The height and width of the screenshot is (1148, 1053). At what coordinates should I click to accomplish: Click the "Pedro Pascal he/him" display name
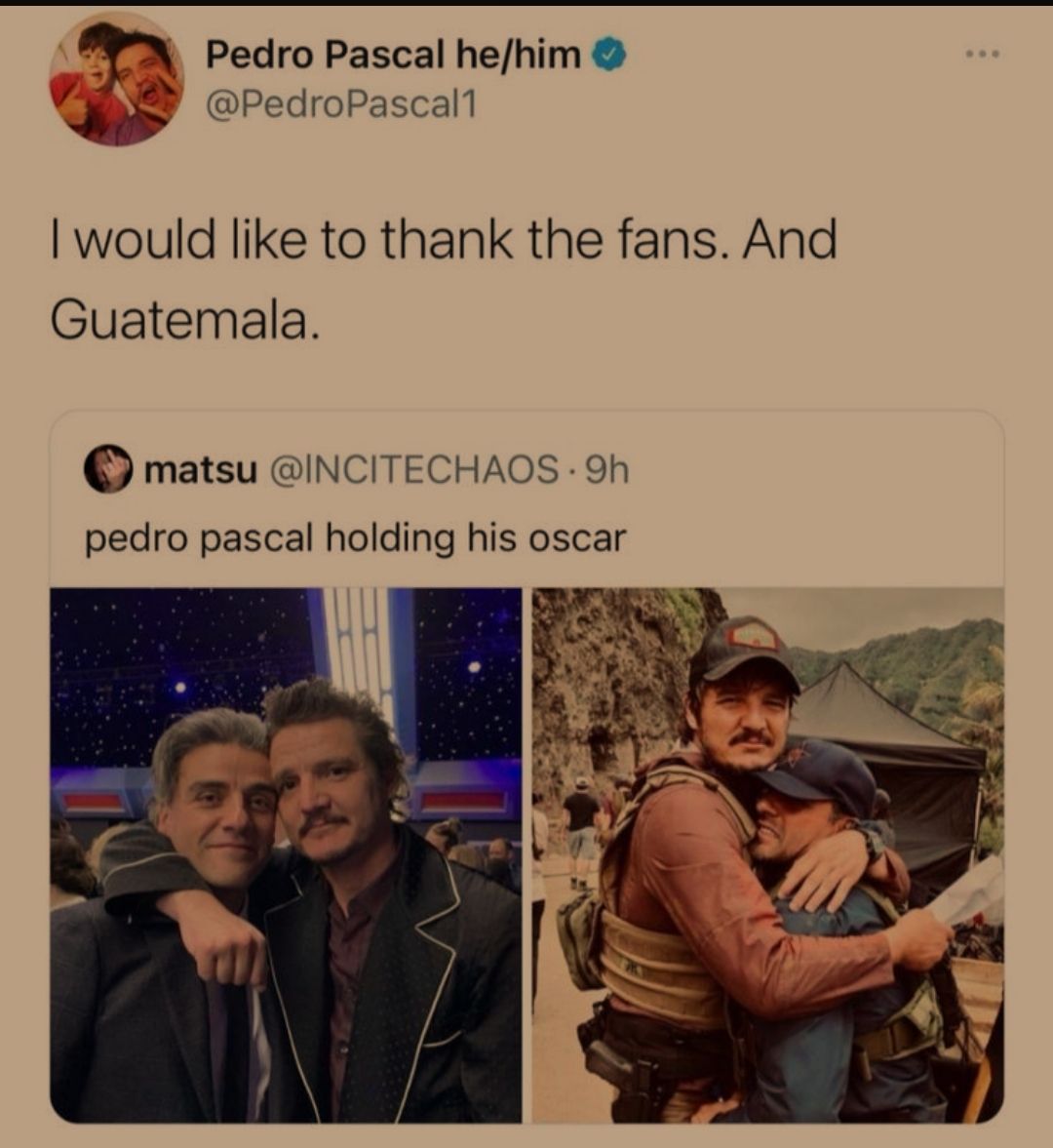[394, 55]
